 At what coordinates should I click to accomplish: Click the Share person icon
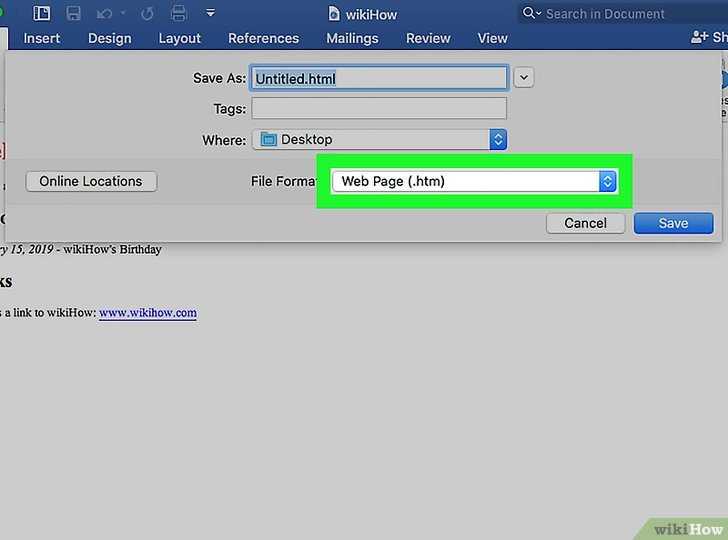(x=699, y=37)
